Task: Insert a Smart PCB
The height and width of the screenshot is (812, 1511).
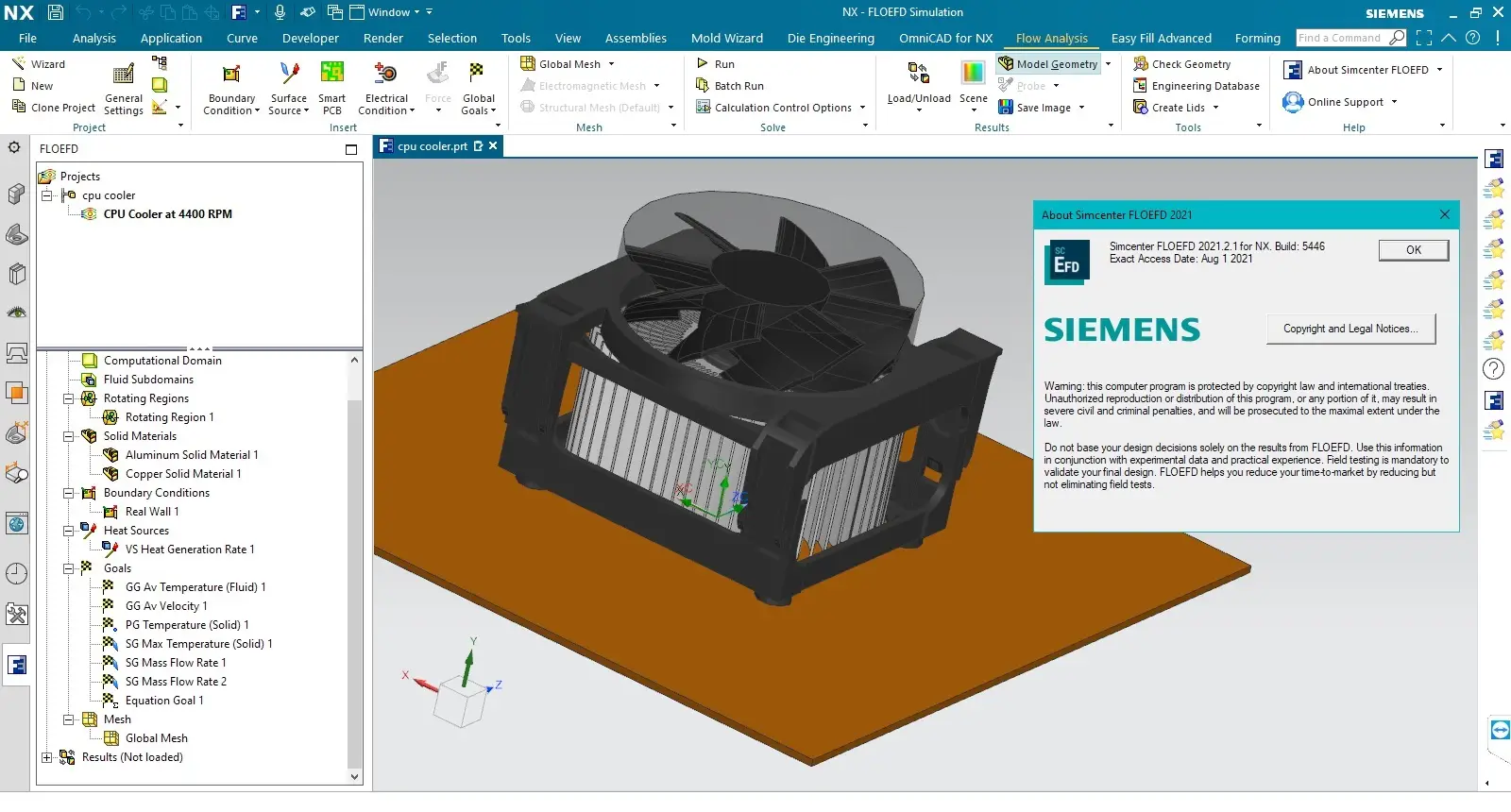Action: pyautogui.click(x=331, y=89)
